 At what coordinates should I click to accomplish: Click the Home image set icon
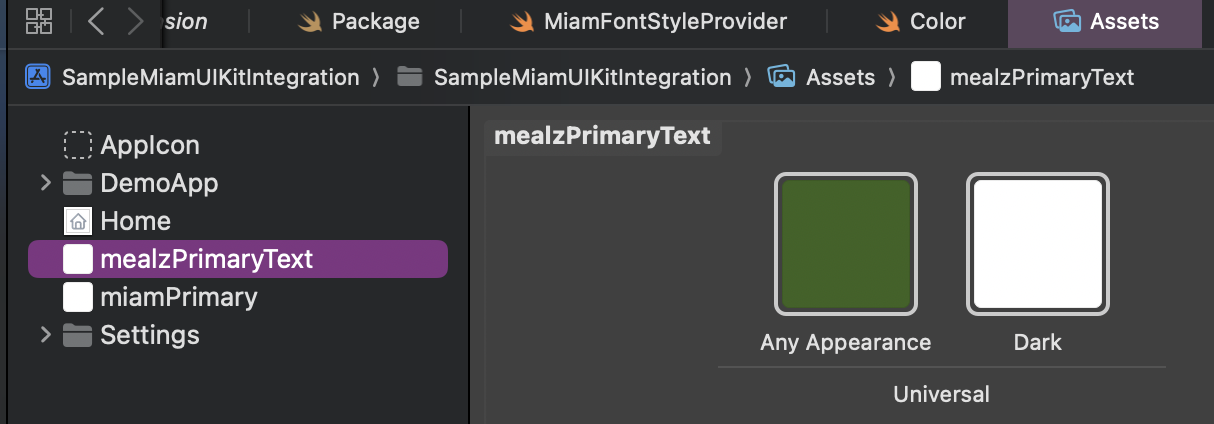[x=78, y=221]
